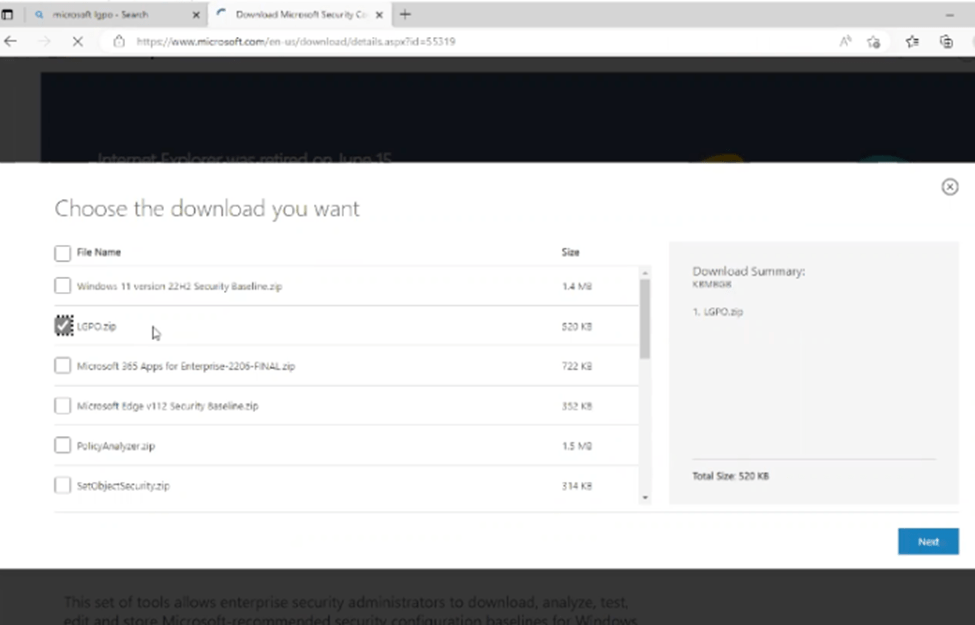This screenshot has height=625, width=975.
Task: Tick the PolicyAnalyzer.zip checkbox
Action: click(x=63, y=446)
